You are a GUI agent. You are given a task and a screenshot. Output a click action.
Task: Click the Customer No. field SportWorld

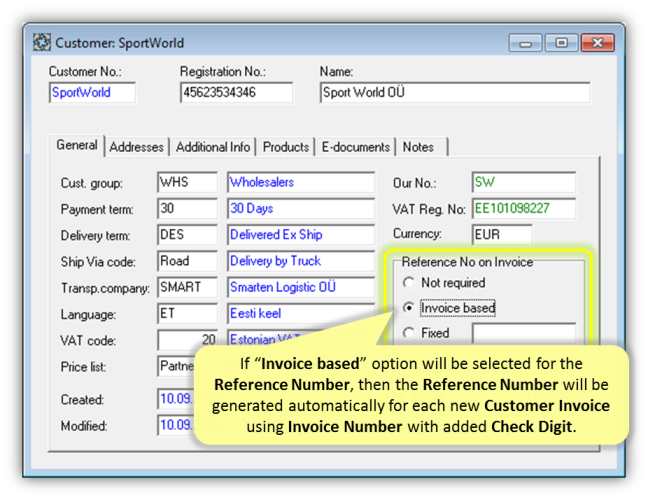click(x=93, y=93)
